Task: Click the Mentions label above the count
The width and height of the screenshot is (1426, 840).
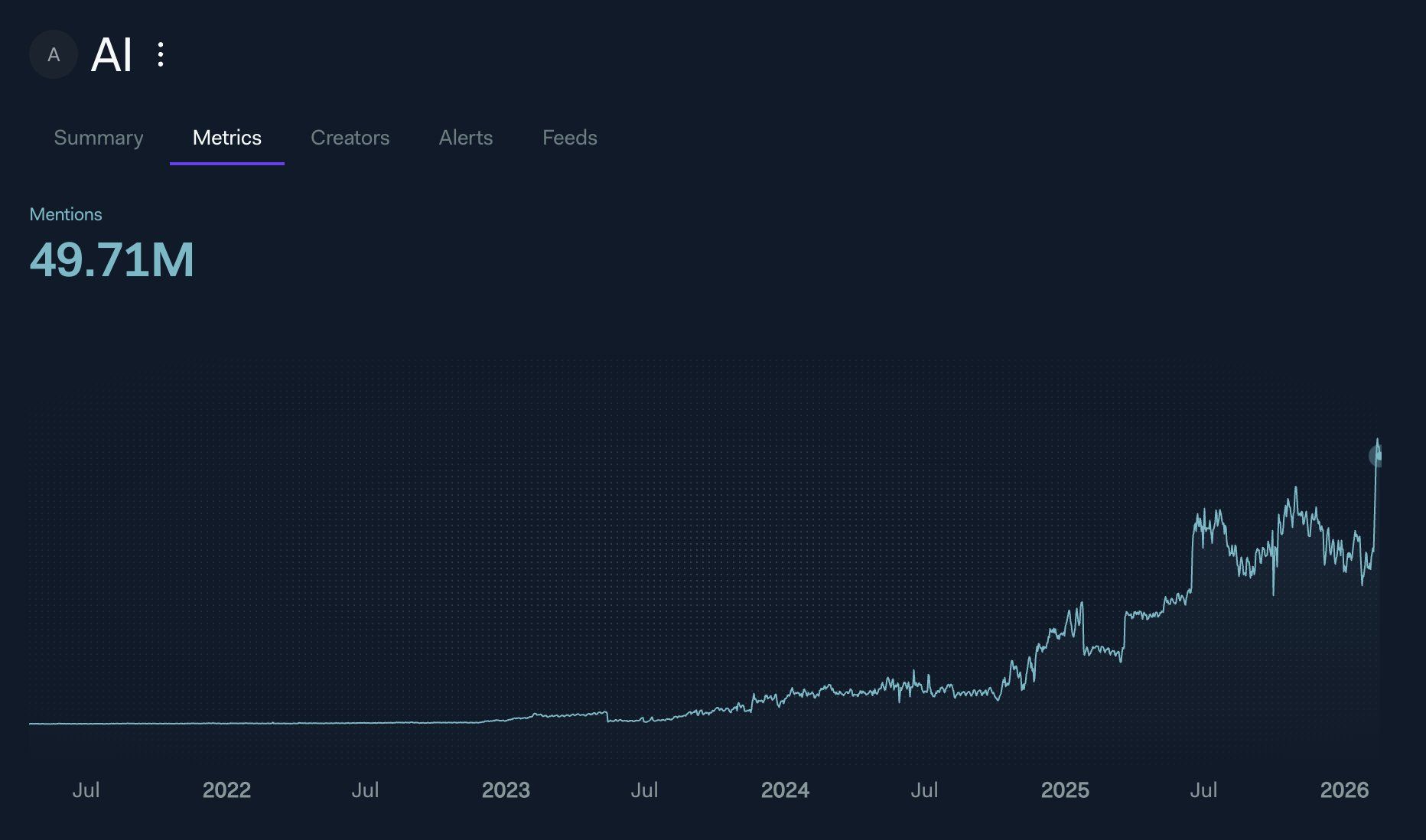Action: coord(66,214)
